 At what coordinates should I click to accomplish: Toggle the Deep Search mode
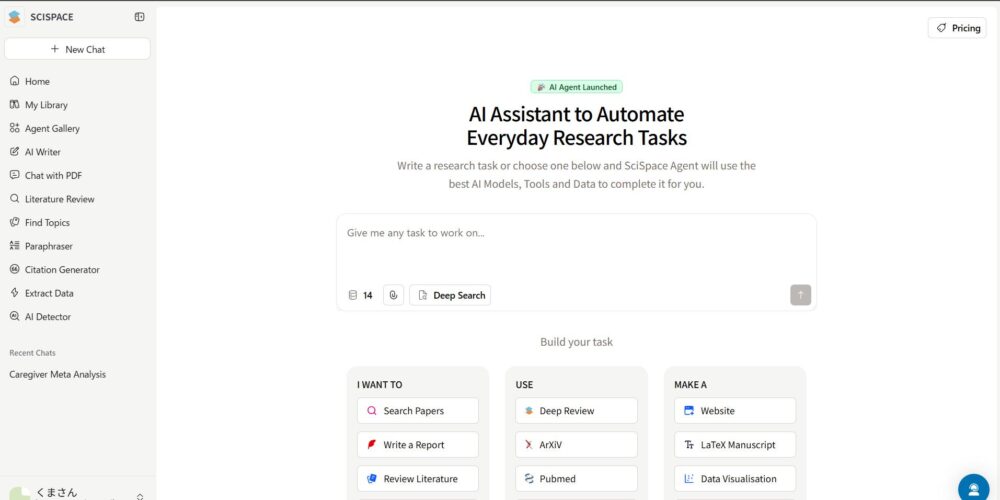[450, 295]
